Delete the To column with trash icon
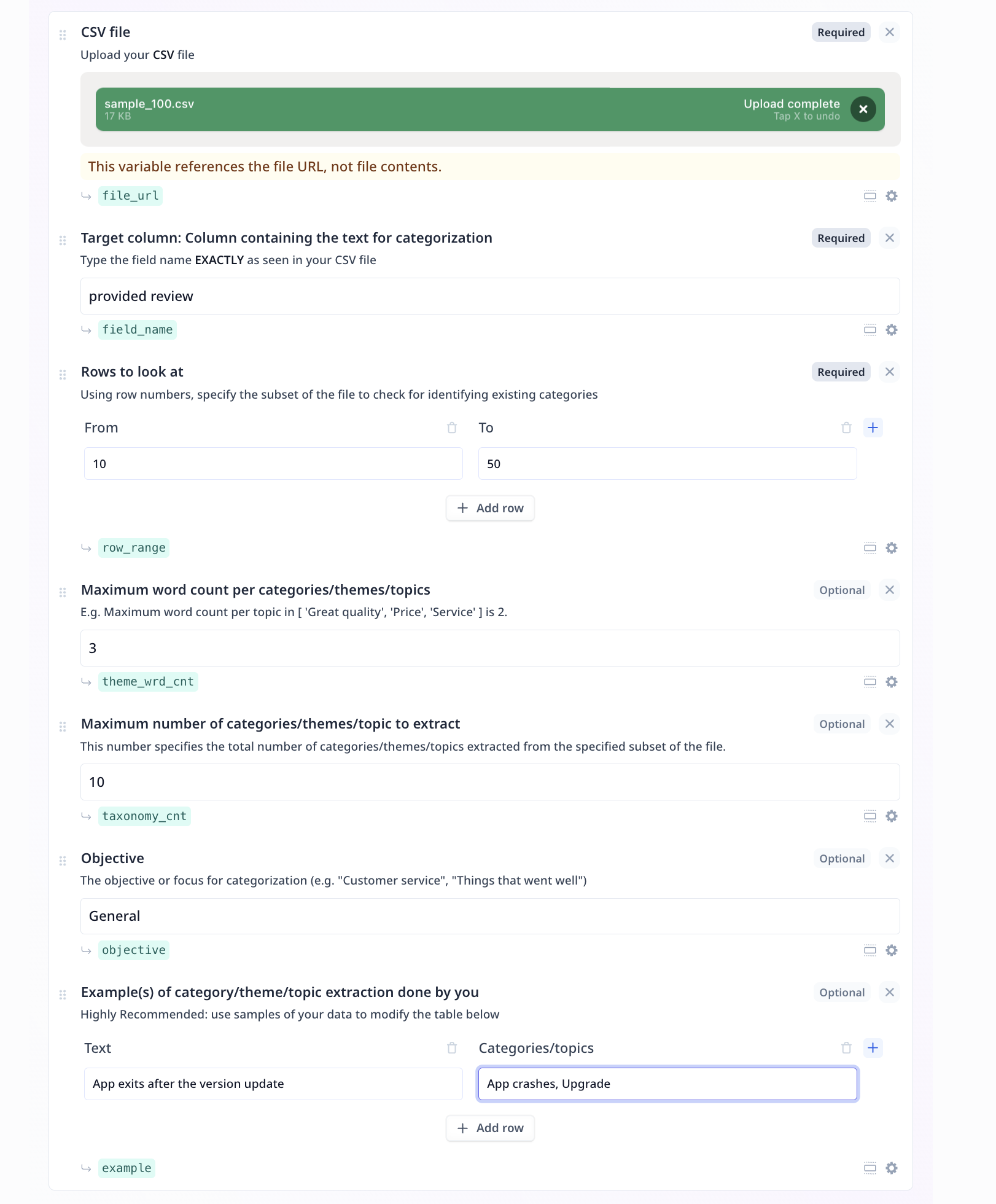The width and height of the screenshot is (996, 1204). [846, 428]
